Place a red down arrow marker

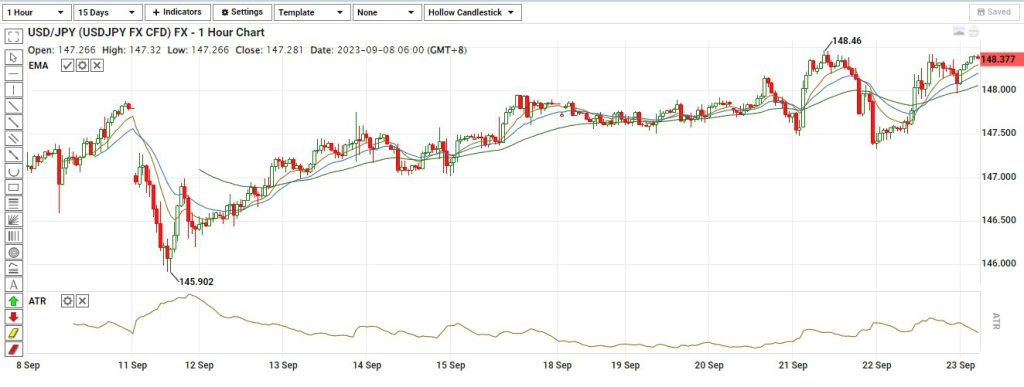click(14, 317)
